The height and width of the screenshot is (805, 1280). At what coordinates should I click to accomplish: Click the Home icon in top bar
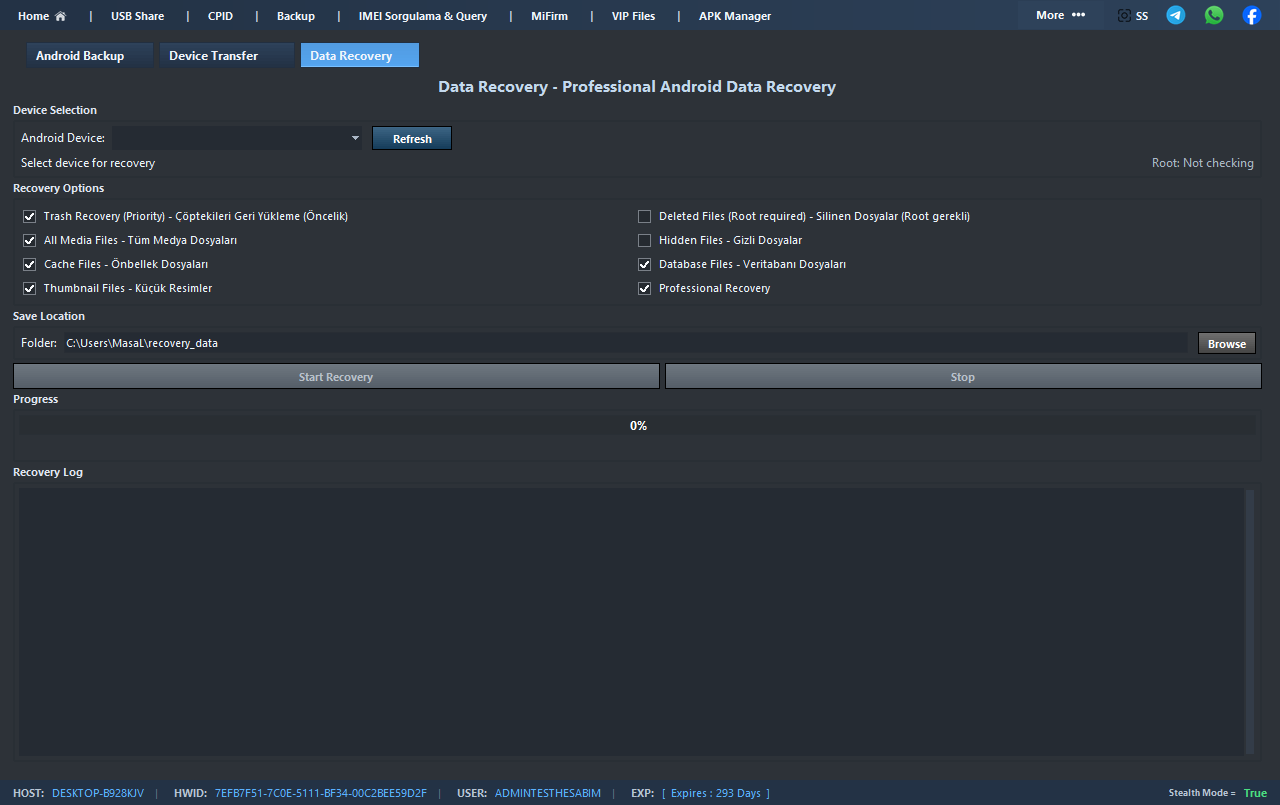coord(60,16)
